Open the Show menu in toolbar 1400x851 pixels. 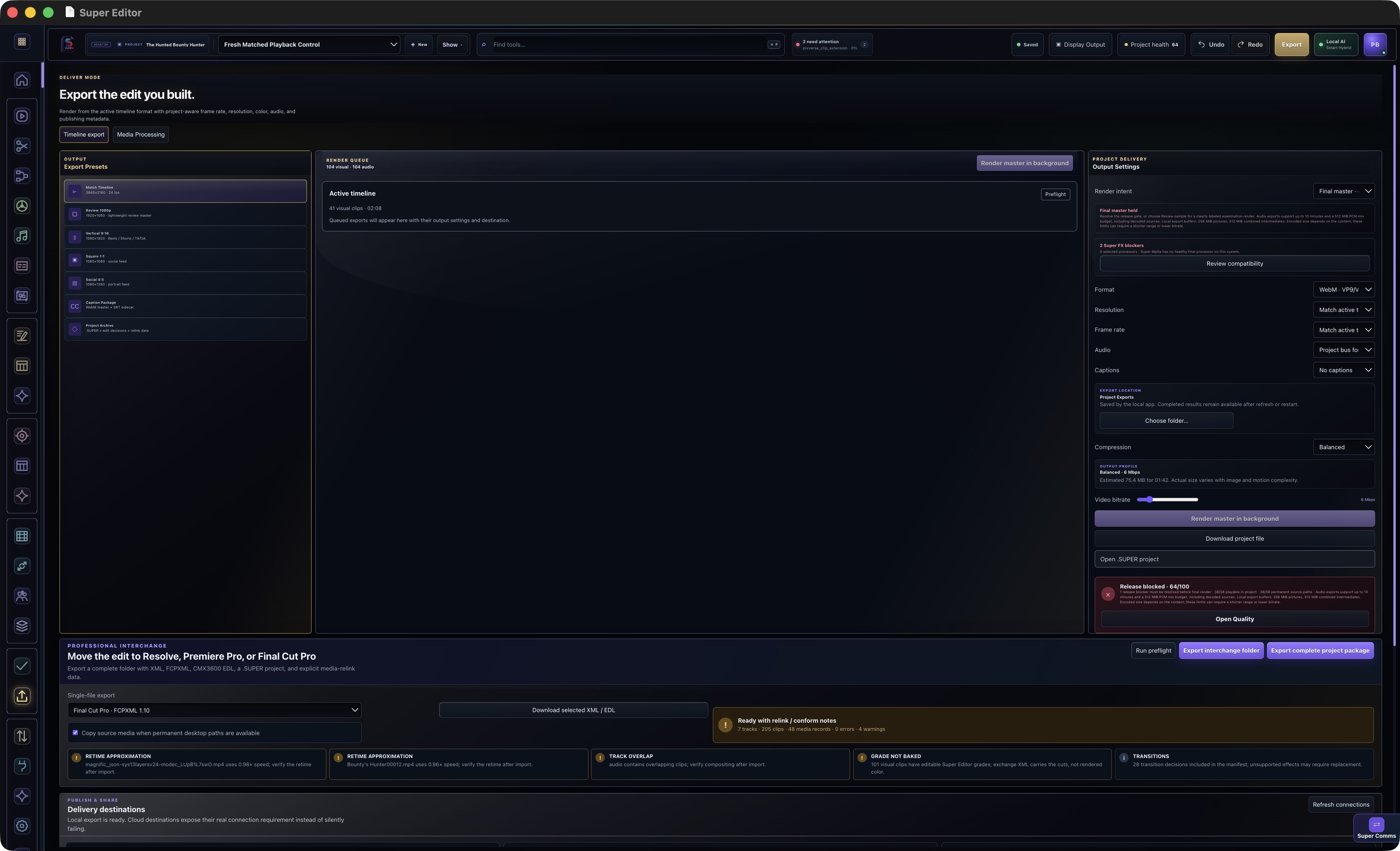(x=452, y=44)
